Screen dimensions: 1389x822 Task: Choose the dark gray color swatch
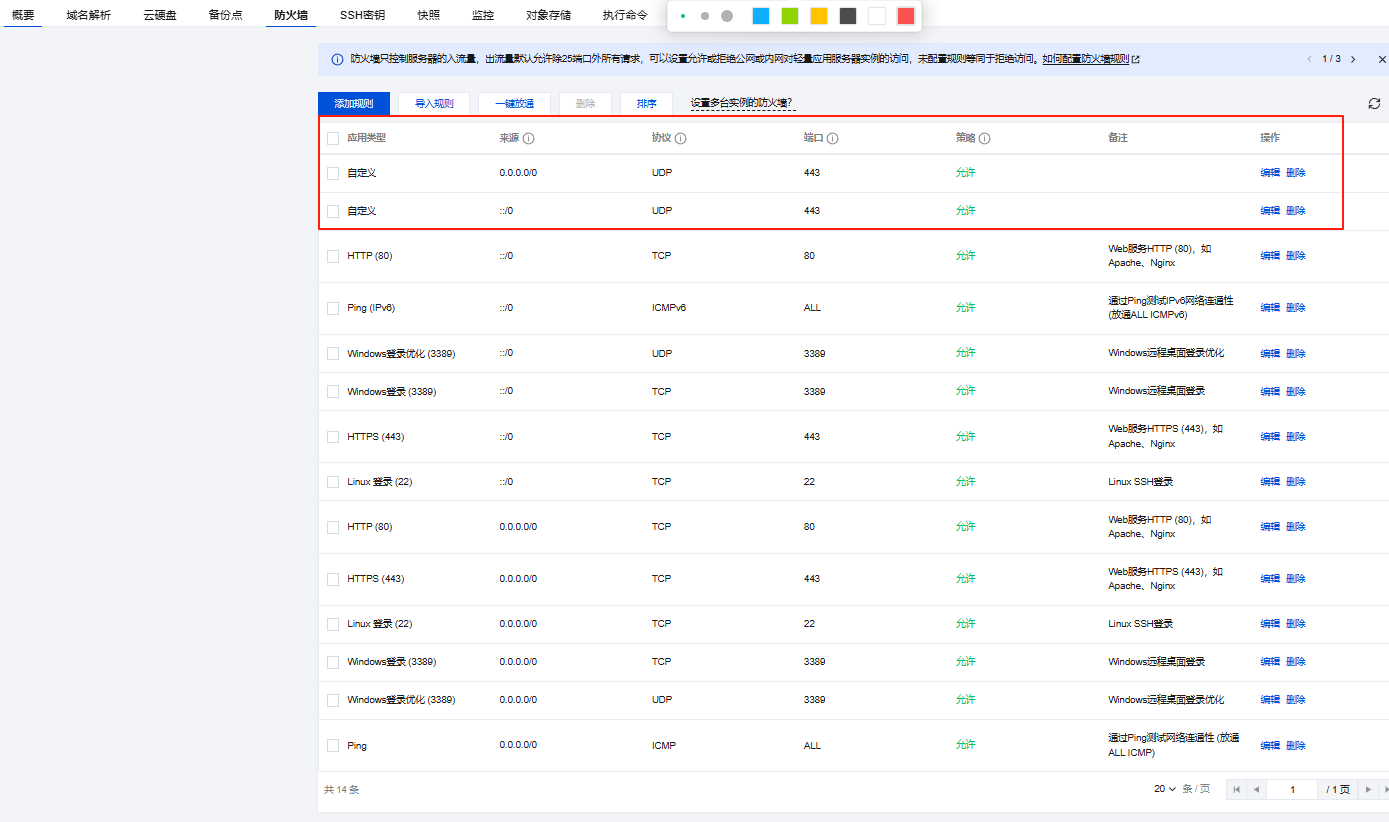coord(848,16)
